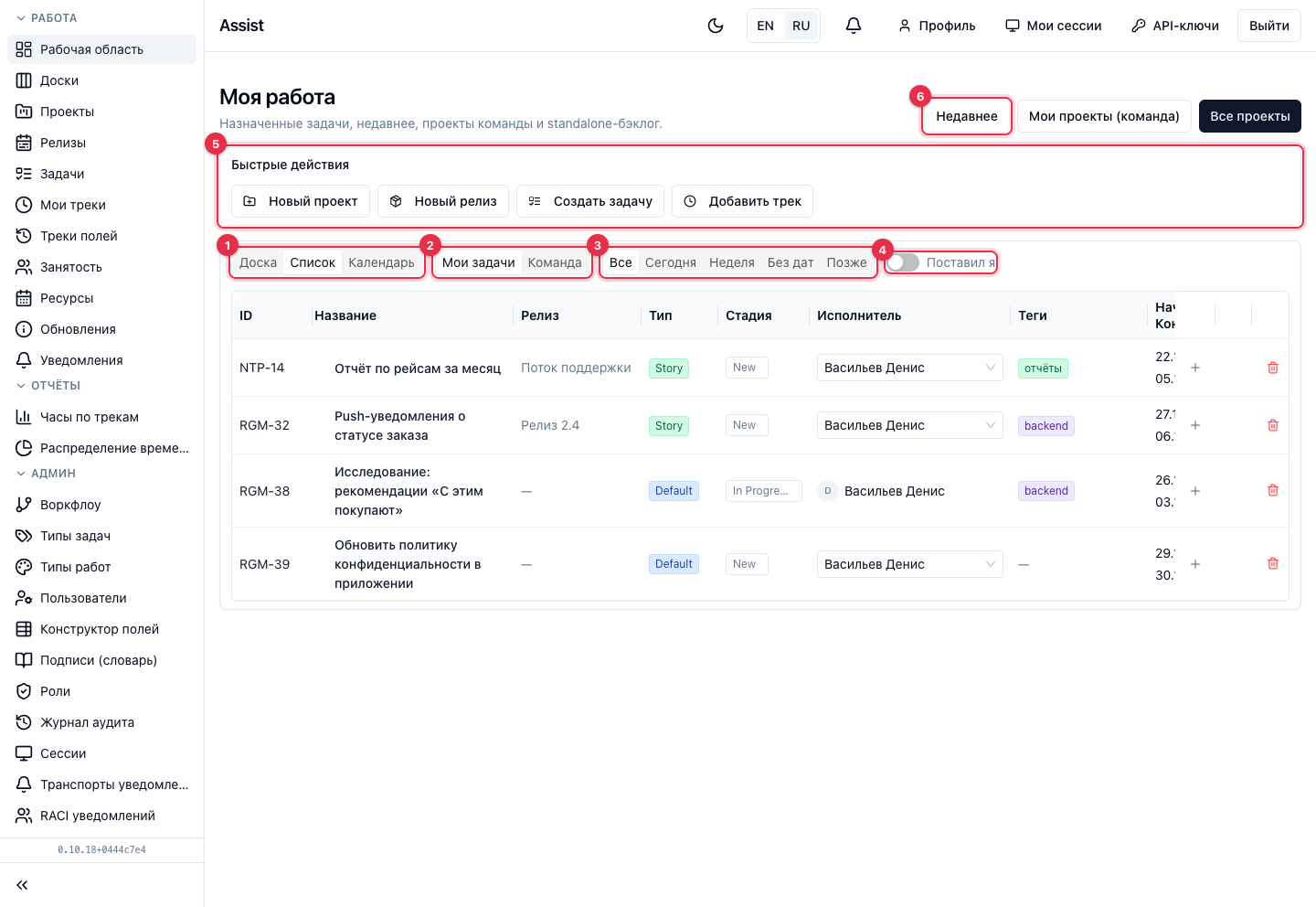The image size is (1316, 907).
Task: Click Выйти button
Action: coord(1269,26)
